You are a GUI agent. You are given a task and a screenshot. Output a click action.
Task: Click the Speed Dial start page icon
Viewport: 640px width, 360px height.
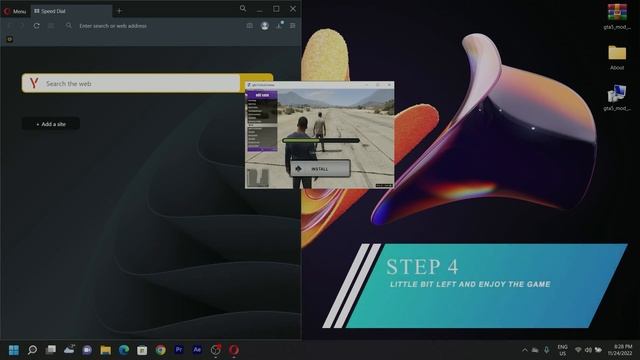click(51, 26)
